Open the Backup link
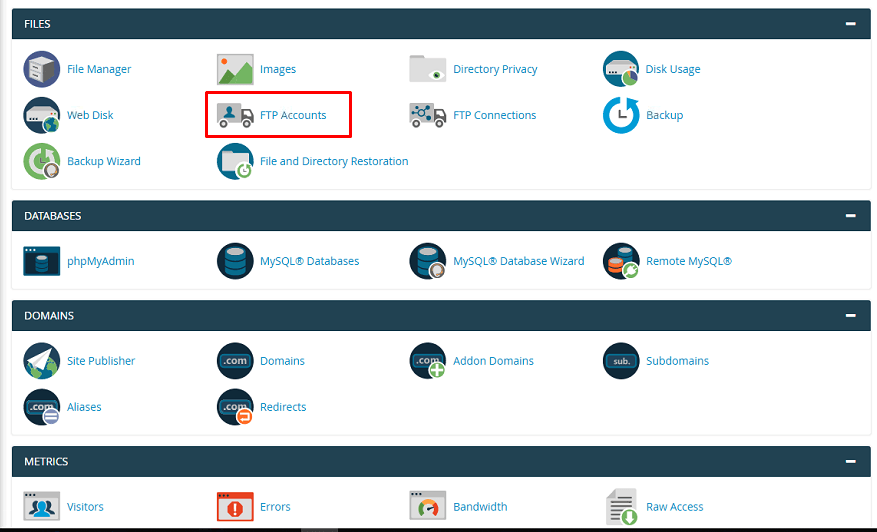The height and width of the screenshot is (532, 877). click(x=664, y=115)
